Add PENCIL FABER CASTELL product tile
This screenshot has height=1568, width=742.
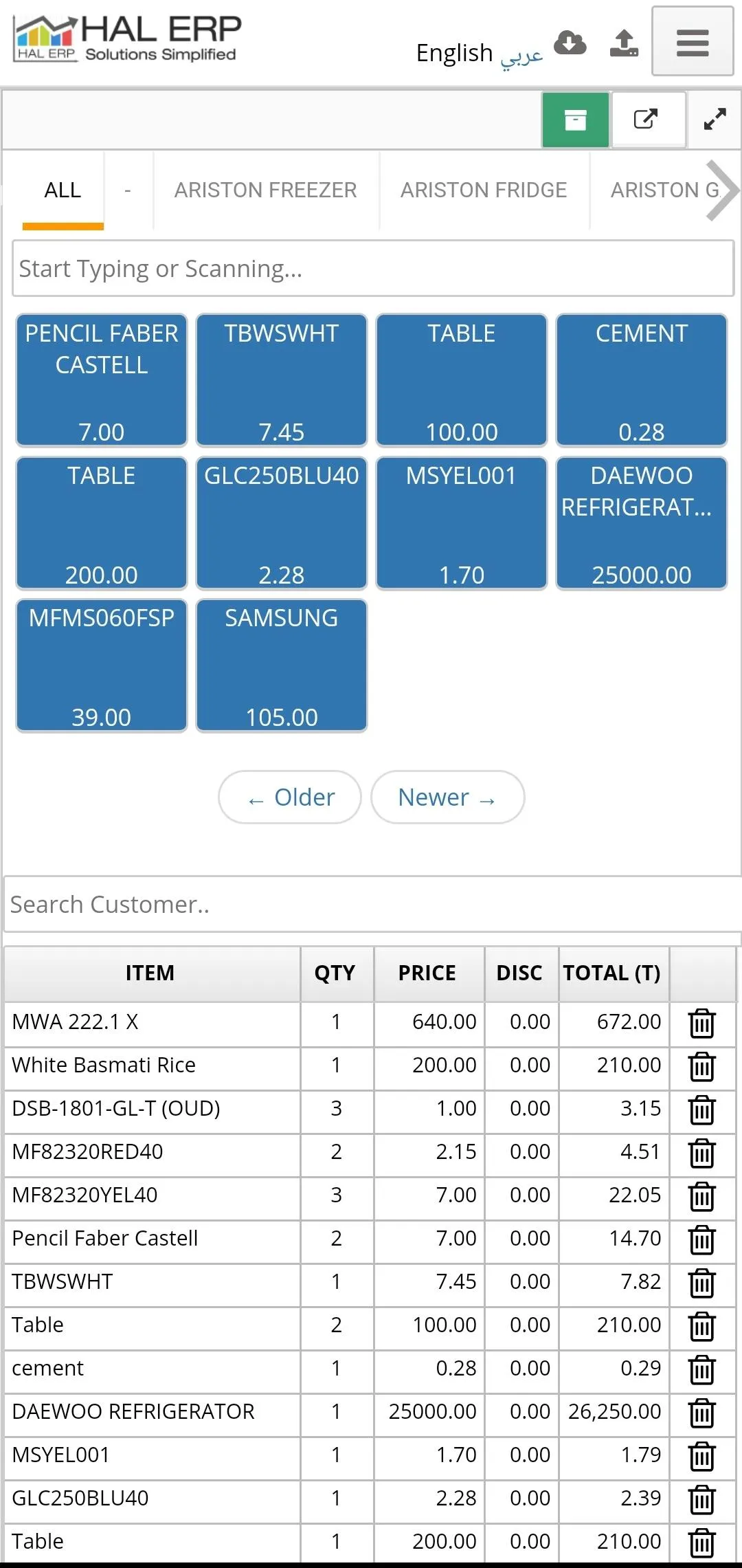click(x=102, y=380)
